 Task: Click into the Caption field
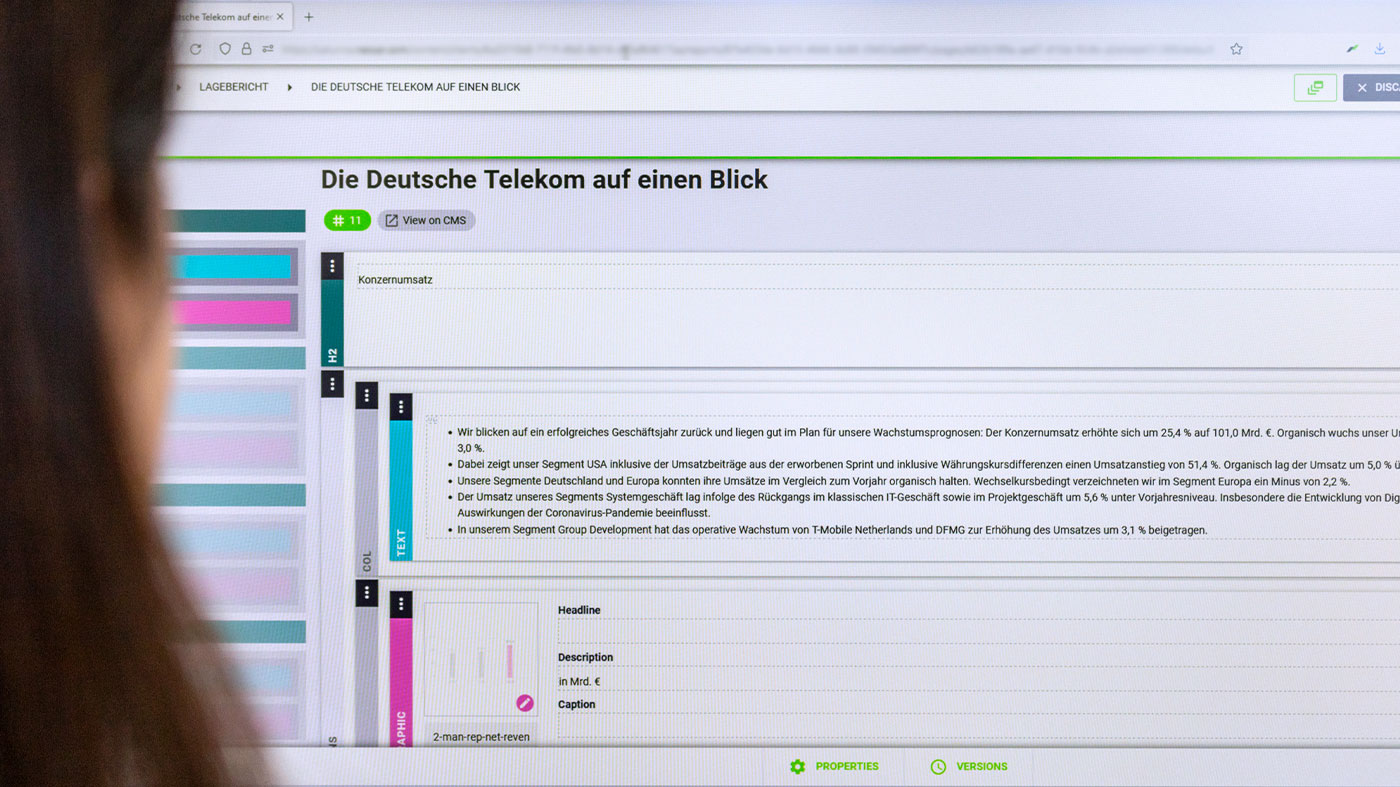click(x=978, y=727)
